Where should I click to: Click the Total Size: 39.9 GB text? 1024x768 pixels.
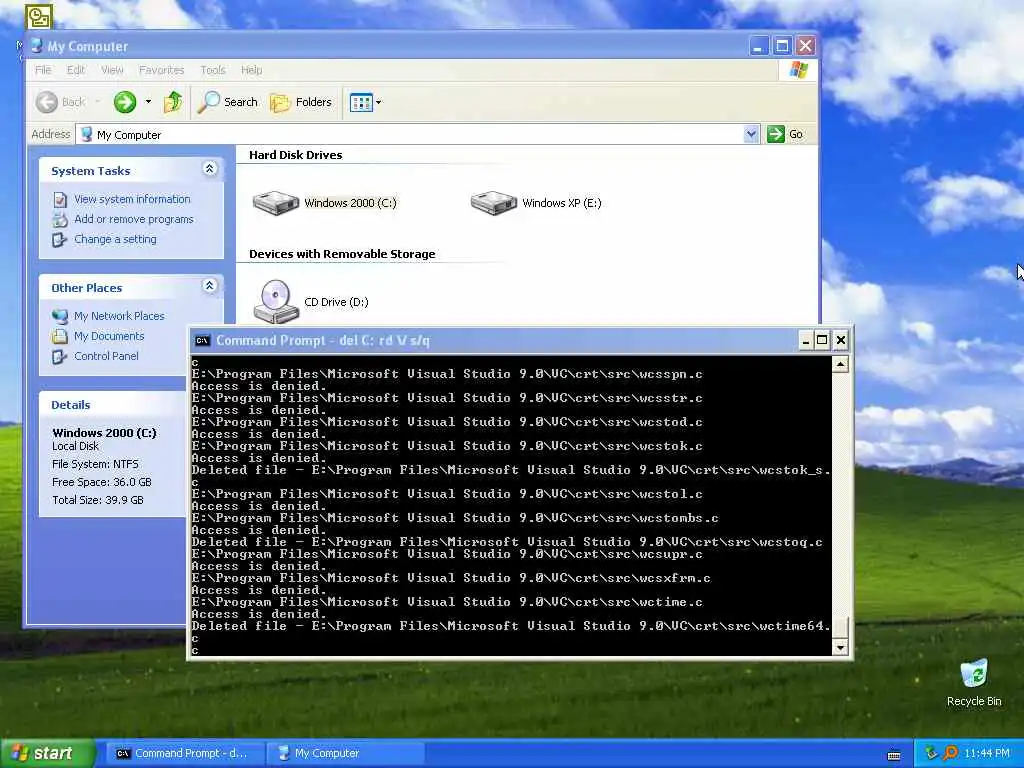point(97,500)
